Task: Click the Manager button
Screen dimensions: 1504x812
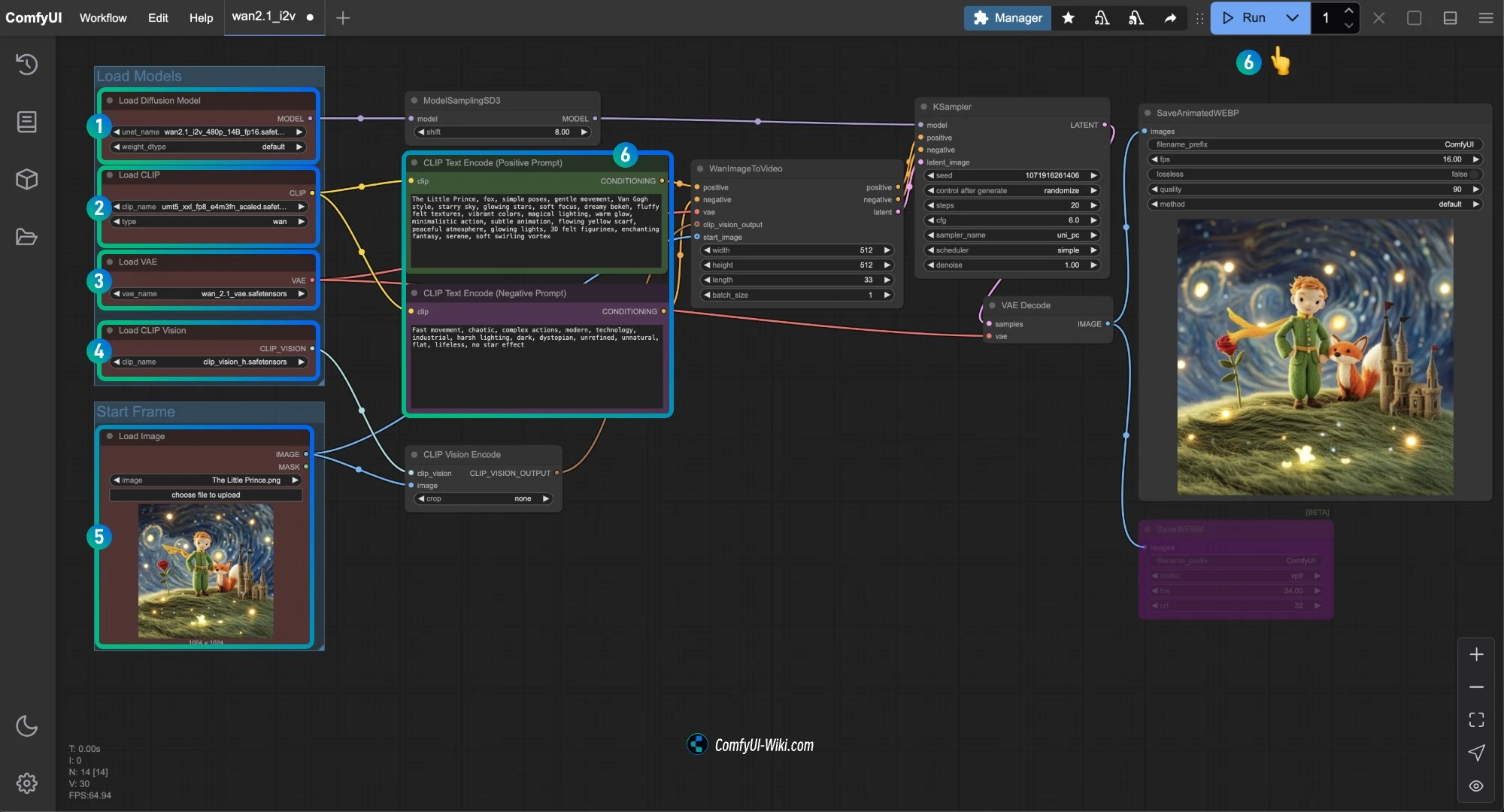Action: (1007, 18)
